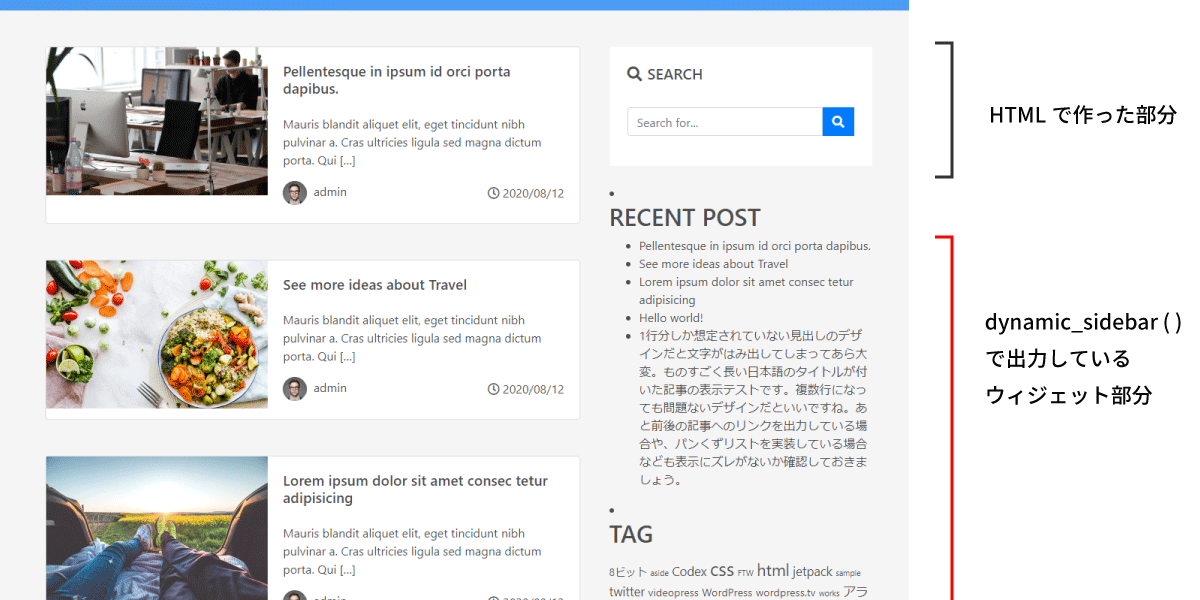Click 'Hello world!' in Recent Post list

coord(671,318)
